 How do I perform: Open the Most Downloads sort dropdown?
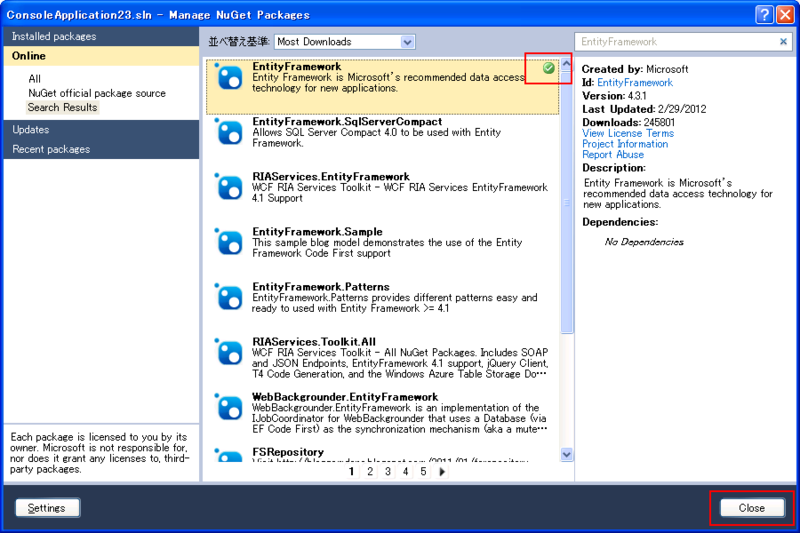(x=345, y=42)
